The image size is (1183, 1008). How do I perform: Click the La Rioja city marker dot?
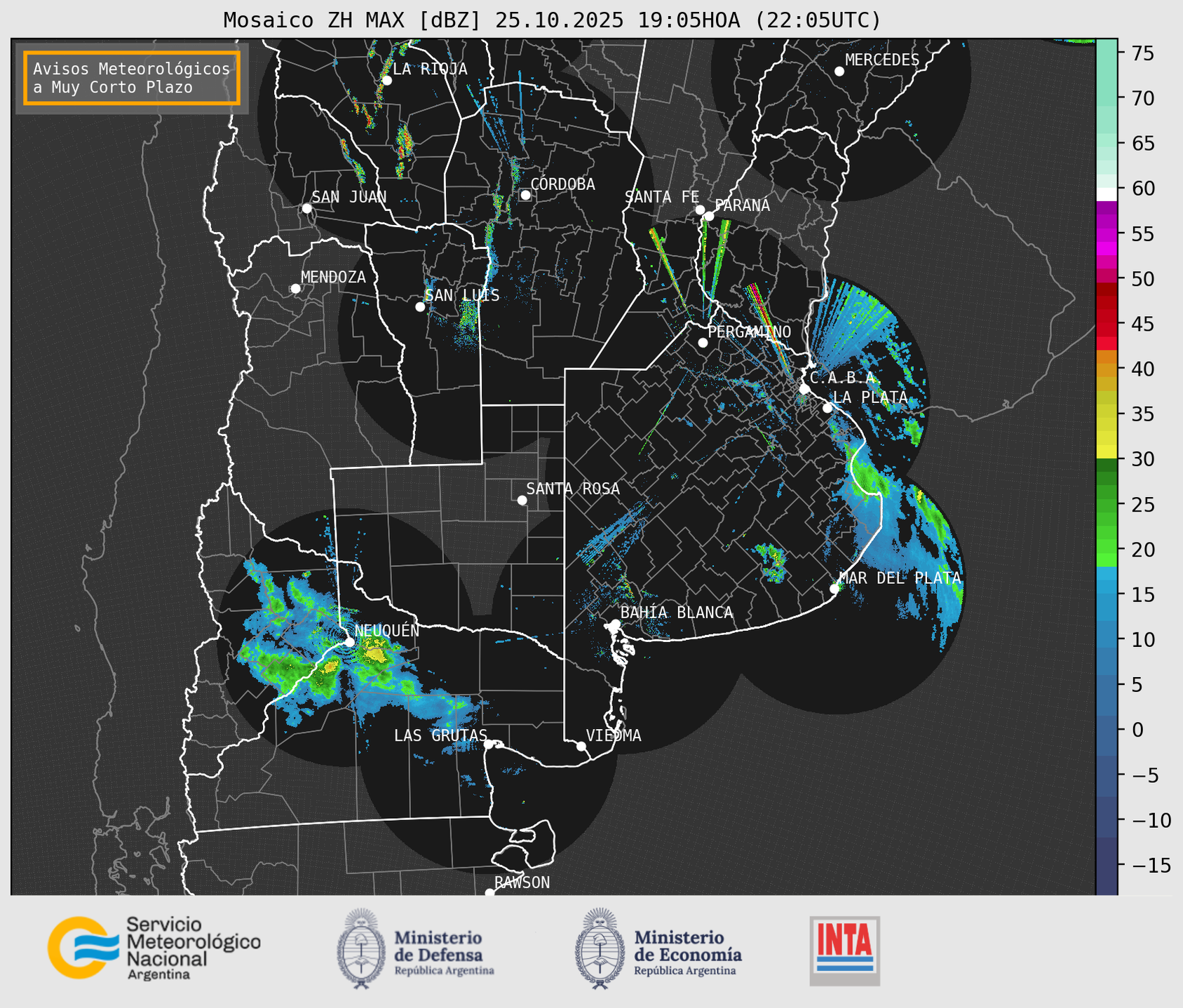click(x=386, y=80)
